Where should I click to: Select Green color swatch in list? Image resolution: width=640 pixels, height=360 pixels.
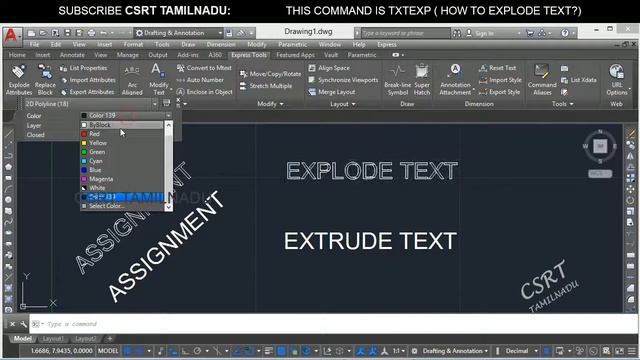[84, 152]
